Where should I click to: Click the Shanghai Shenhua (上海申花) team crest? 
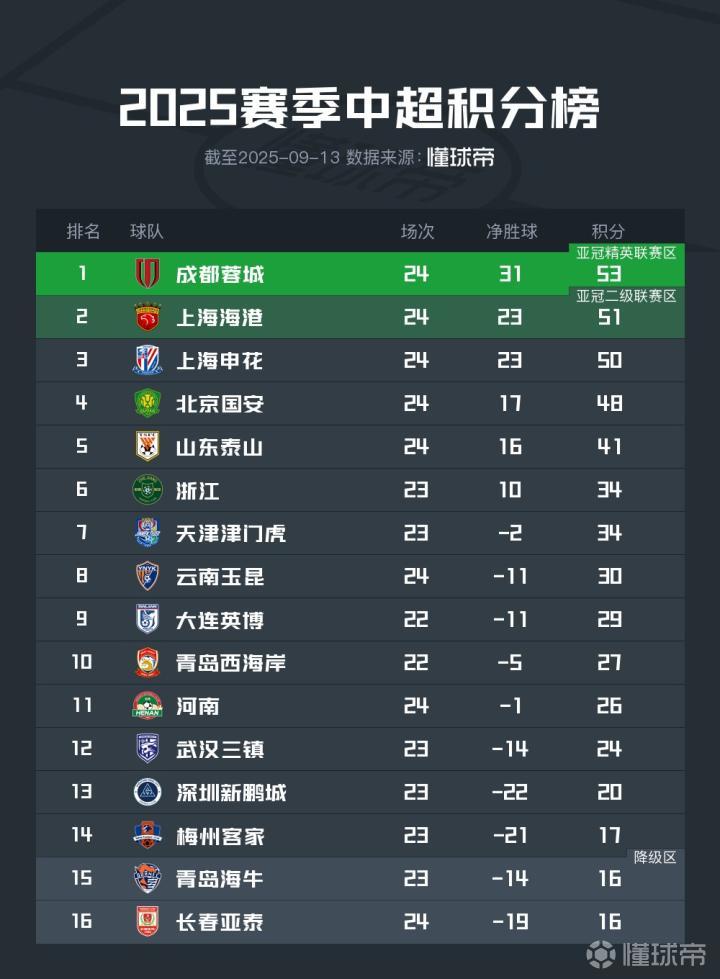(x=147, y=360)
